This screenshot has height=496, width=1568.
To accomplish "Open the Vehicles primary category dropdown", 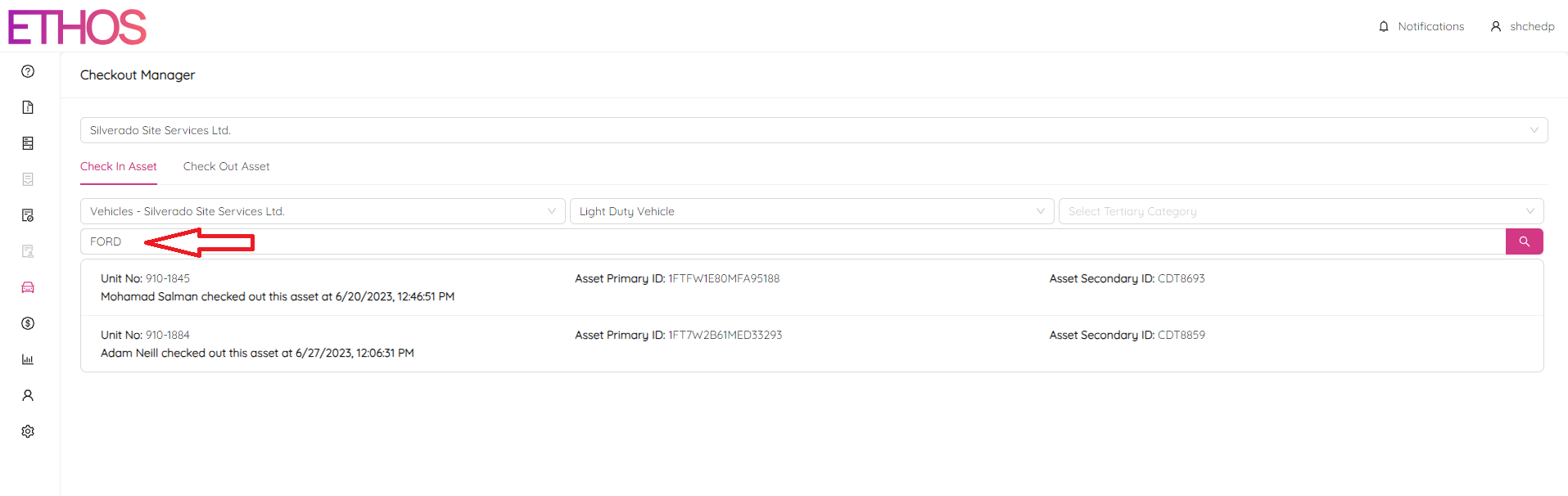I will [x=323, y=211].
